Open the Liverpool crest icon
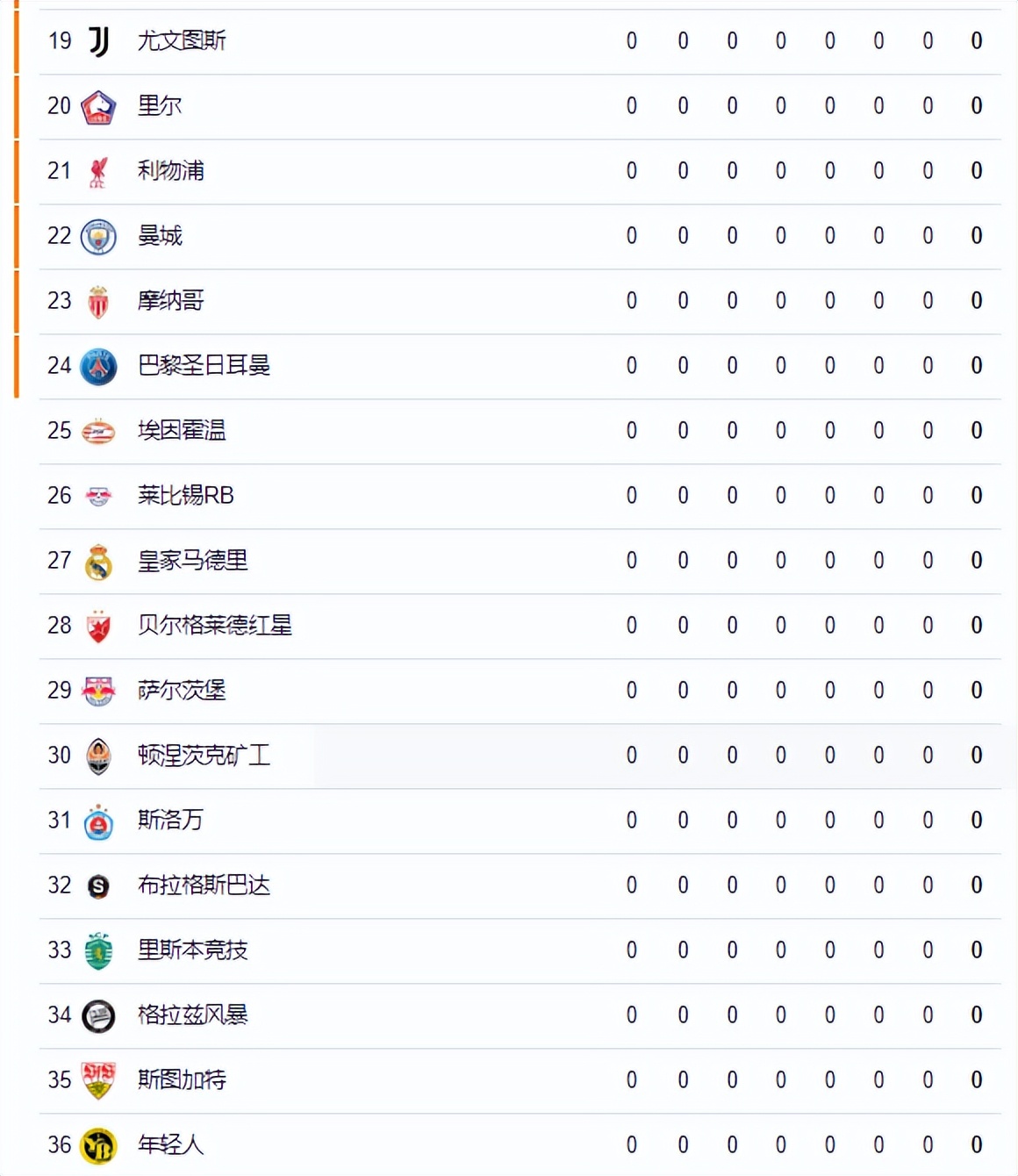The image size is (1018, 1176). pyautogui.click(x=98, y=172)
